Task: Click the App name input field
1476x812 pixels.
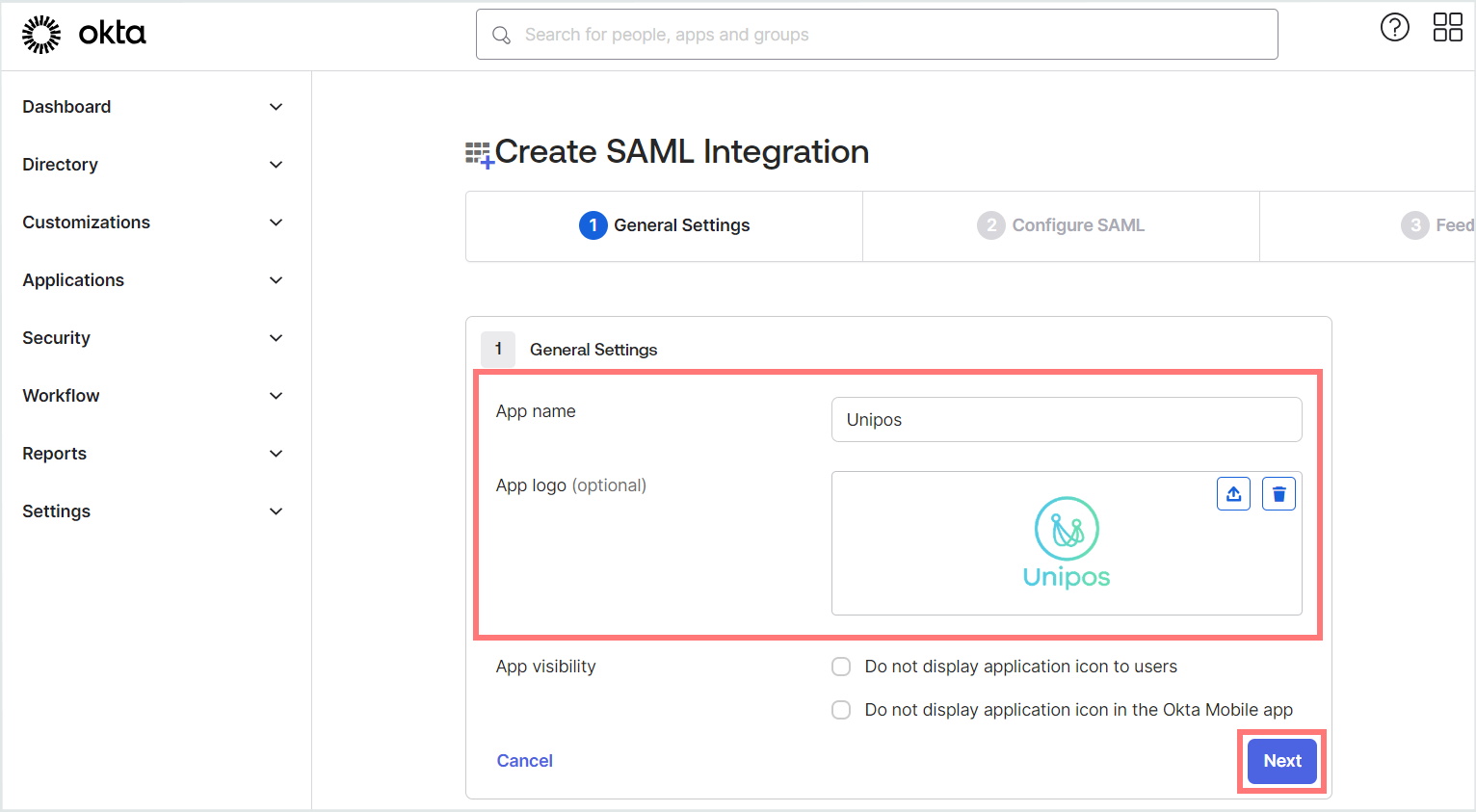Action: (1067, 420)
